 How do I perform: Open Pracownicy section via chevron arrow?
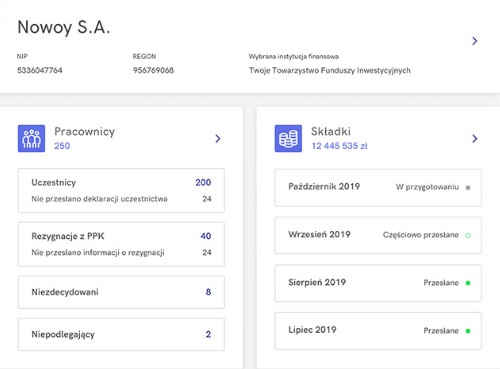pos(218,139)
